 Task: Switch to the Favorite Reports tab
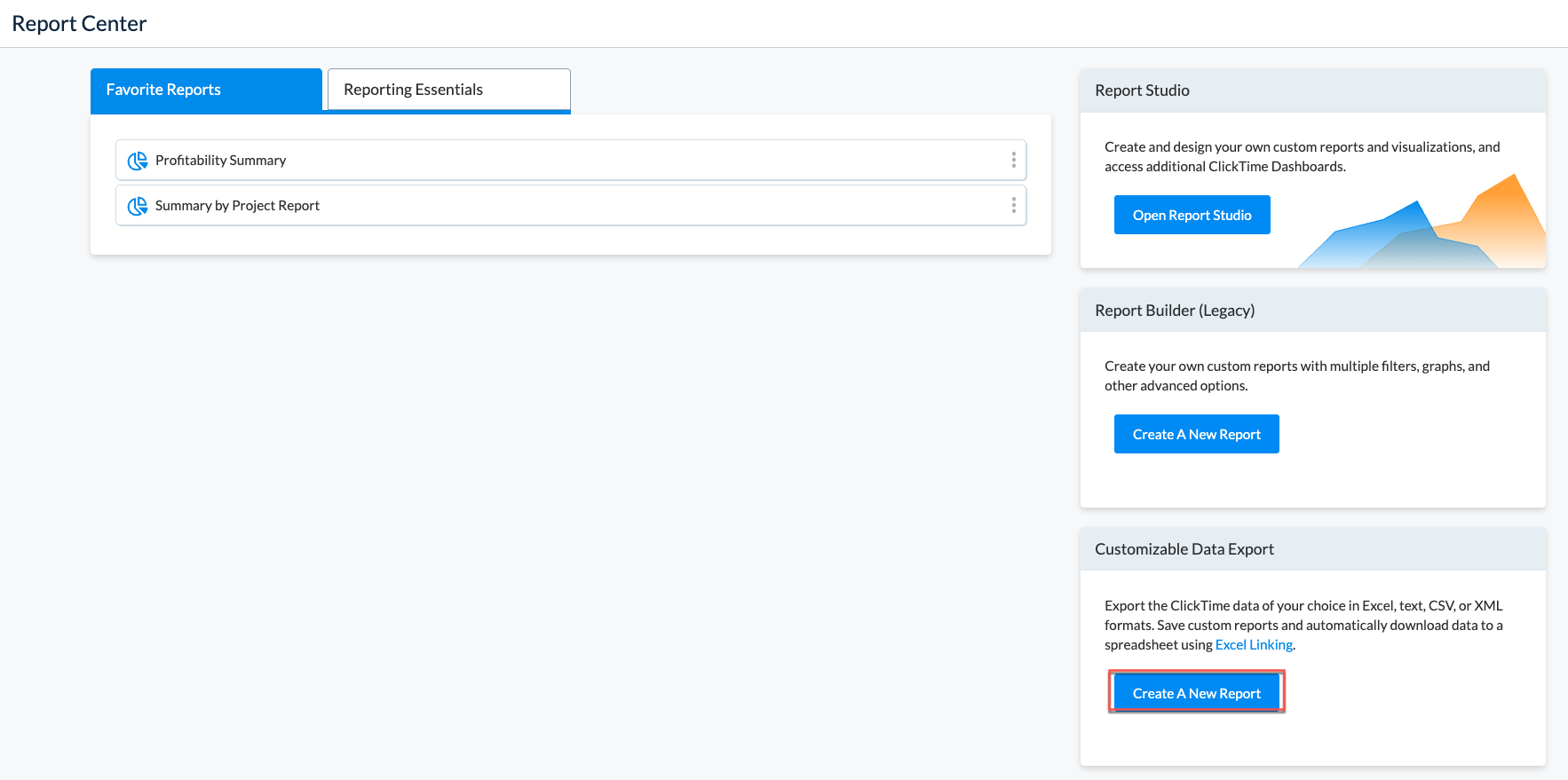pos(206,90)
